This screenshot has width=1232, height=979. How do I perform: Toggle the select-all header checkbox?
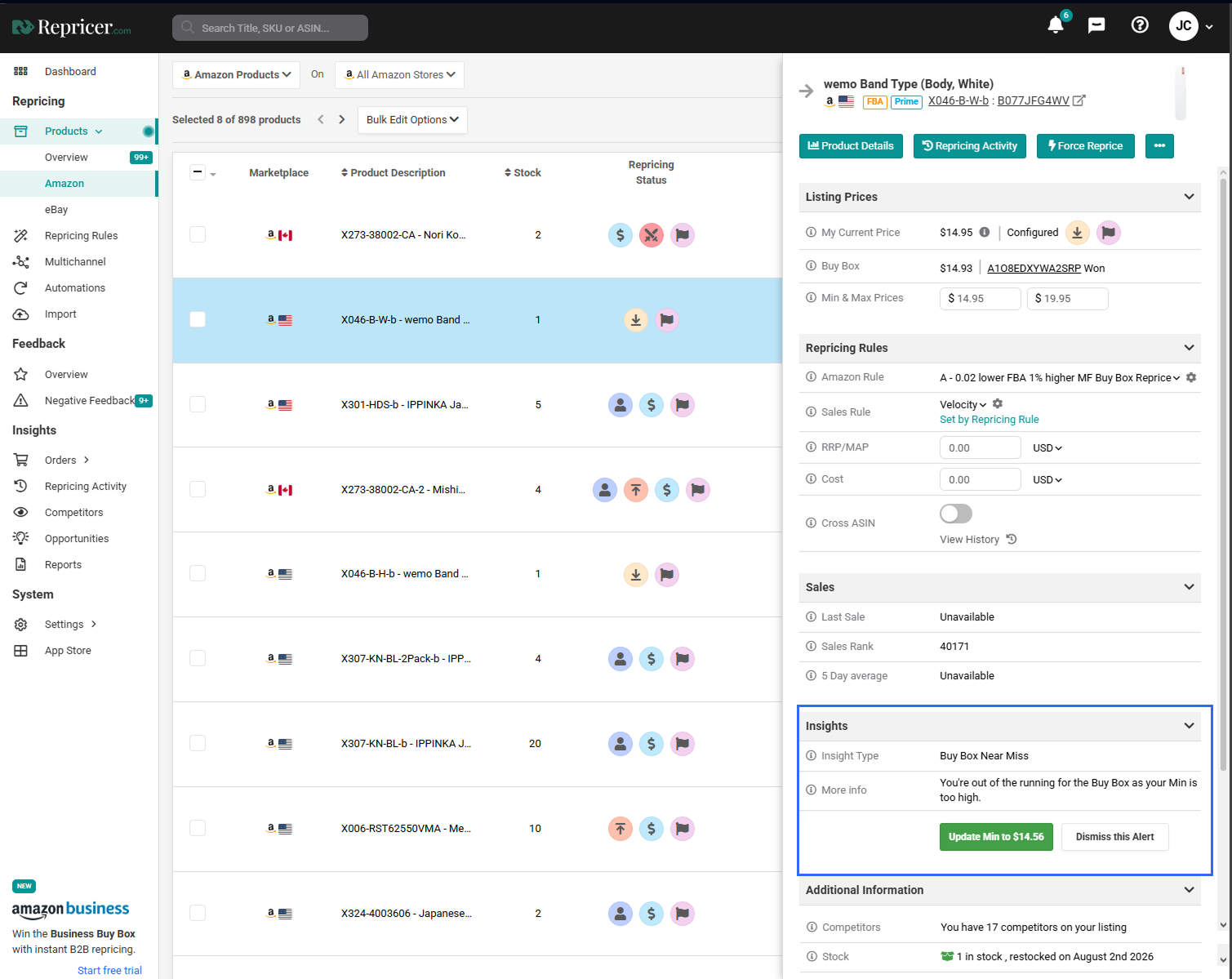[198, 172]
